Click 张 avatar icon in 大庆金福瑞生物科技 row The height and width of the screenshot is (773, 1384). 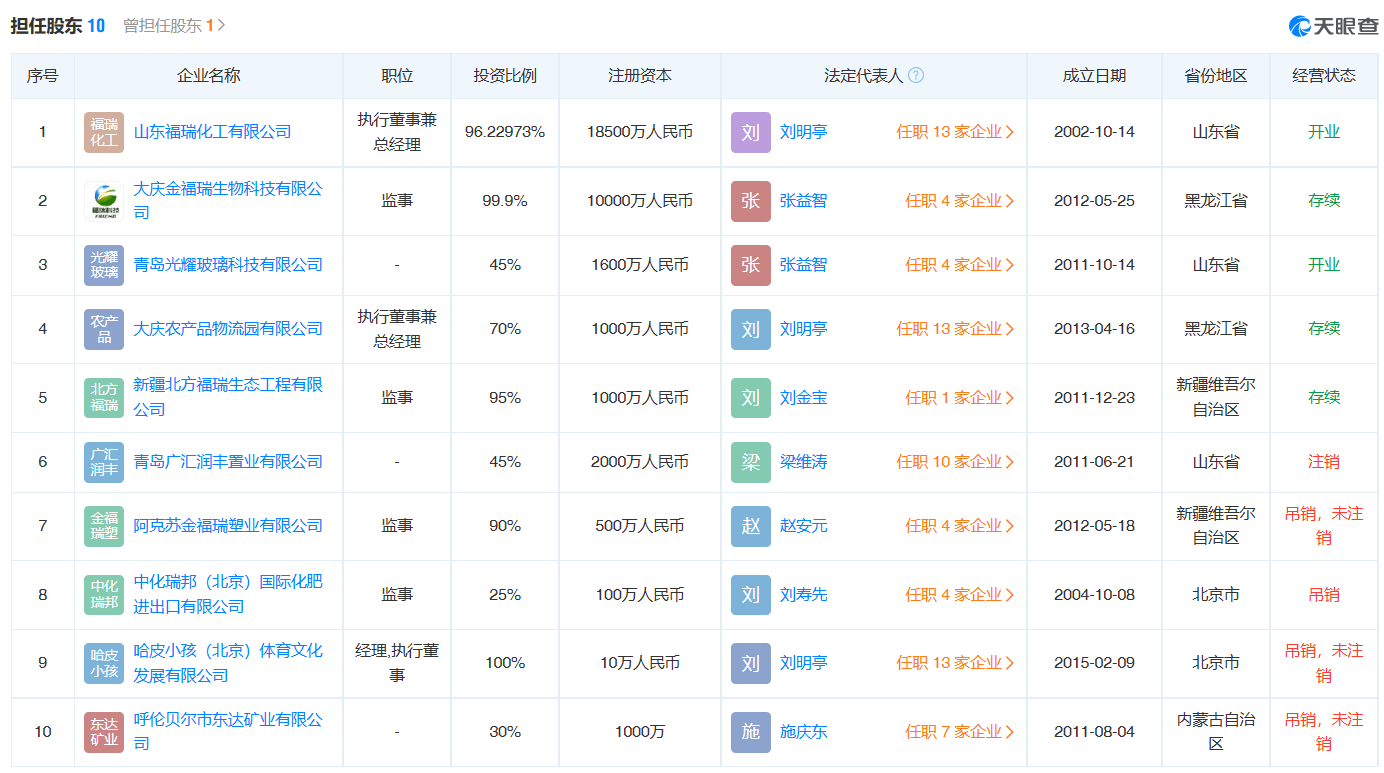[751, 201]
